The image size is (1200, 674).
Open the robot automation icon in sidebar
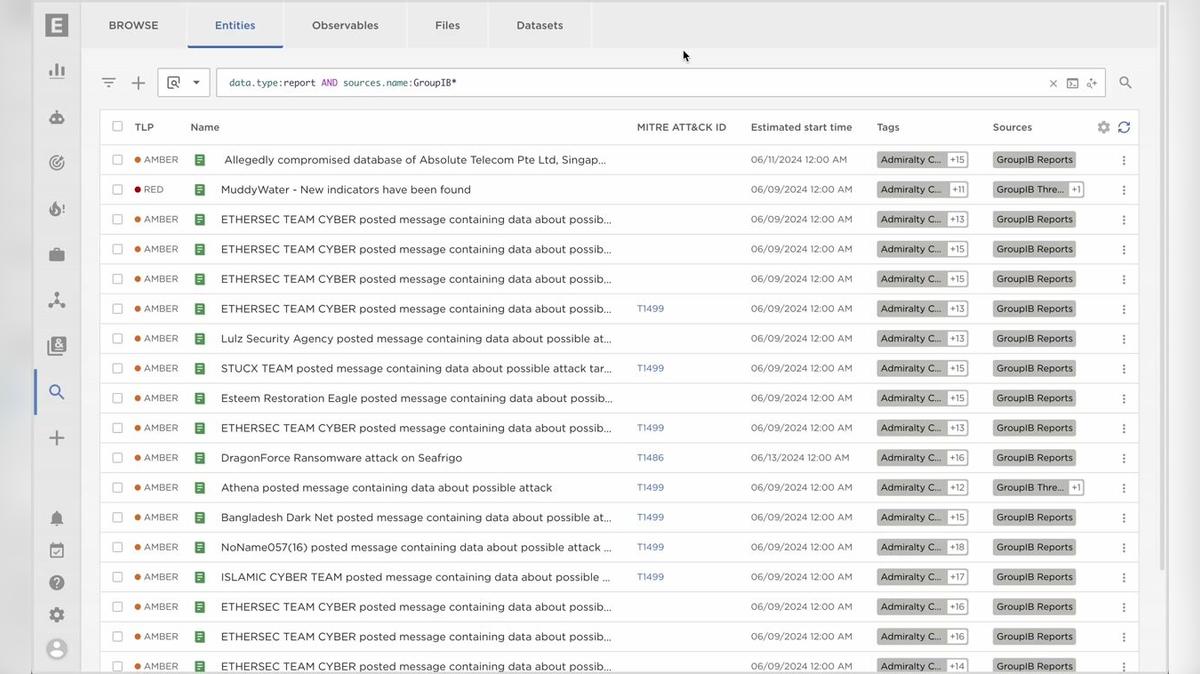click(x=57, y=117)
